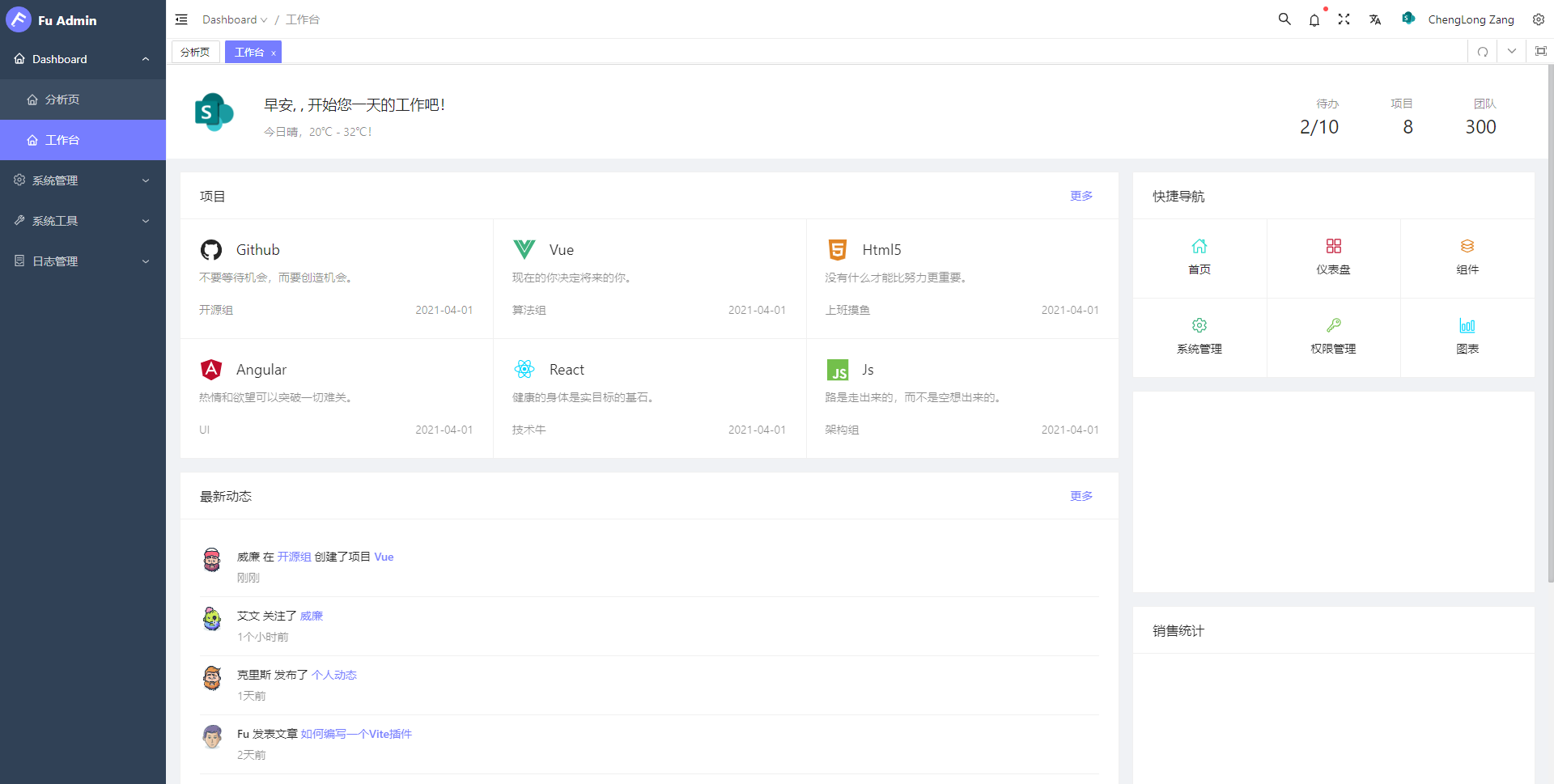Click 威廉's avatar in the activity feed
Image resolution: width=1554 pixels, height=784 pixels.
[212, 560]
